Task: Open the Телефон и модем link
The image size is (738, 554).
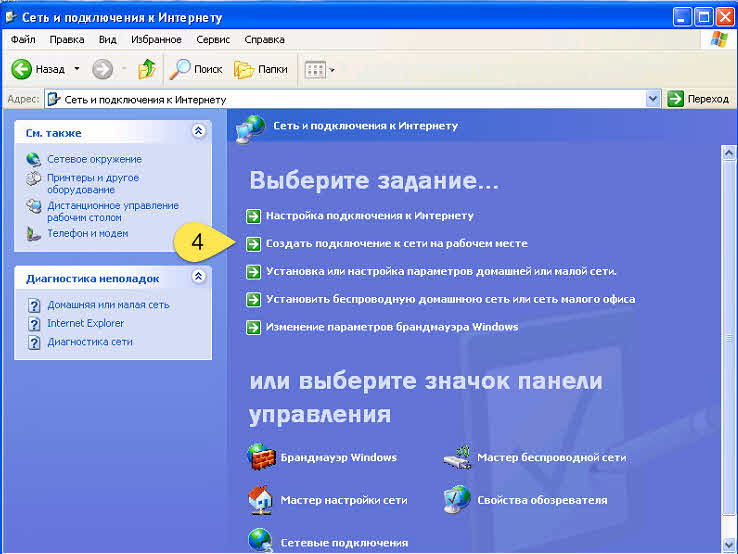Action: pyautogui.click(x=88, y=233)
